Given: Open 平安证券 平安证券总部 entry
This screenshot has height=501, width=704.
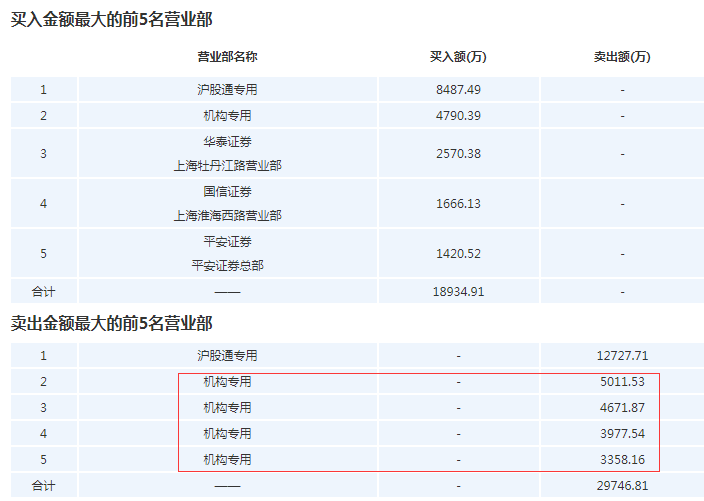Looking at the screenshot, I should pos(227,254).
